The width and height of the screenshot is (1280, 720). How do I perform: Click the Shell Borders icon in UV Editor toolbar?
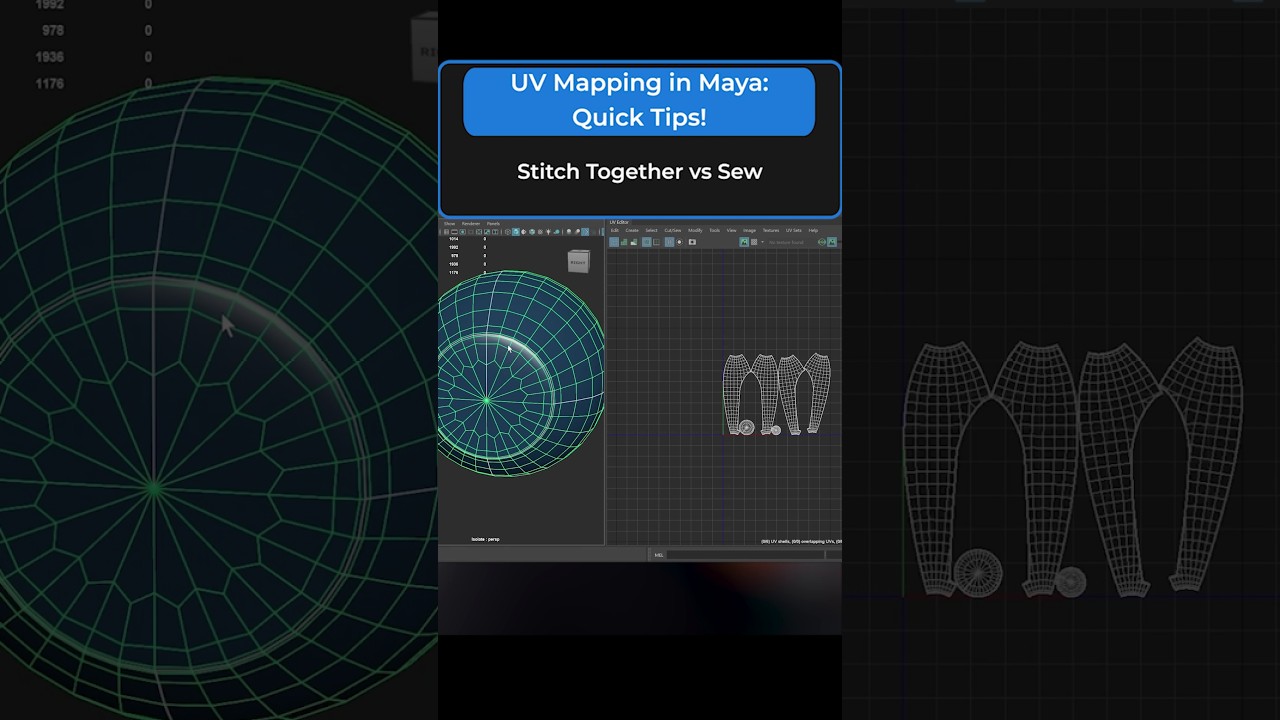coord(656,242)
